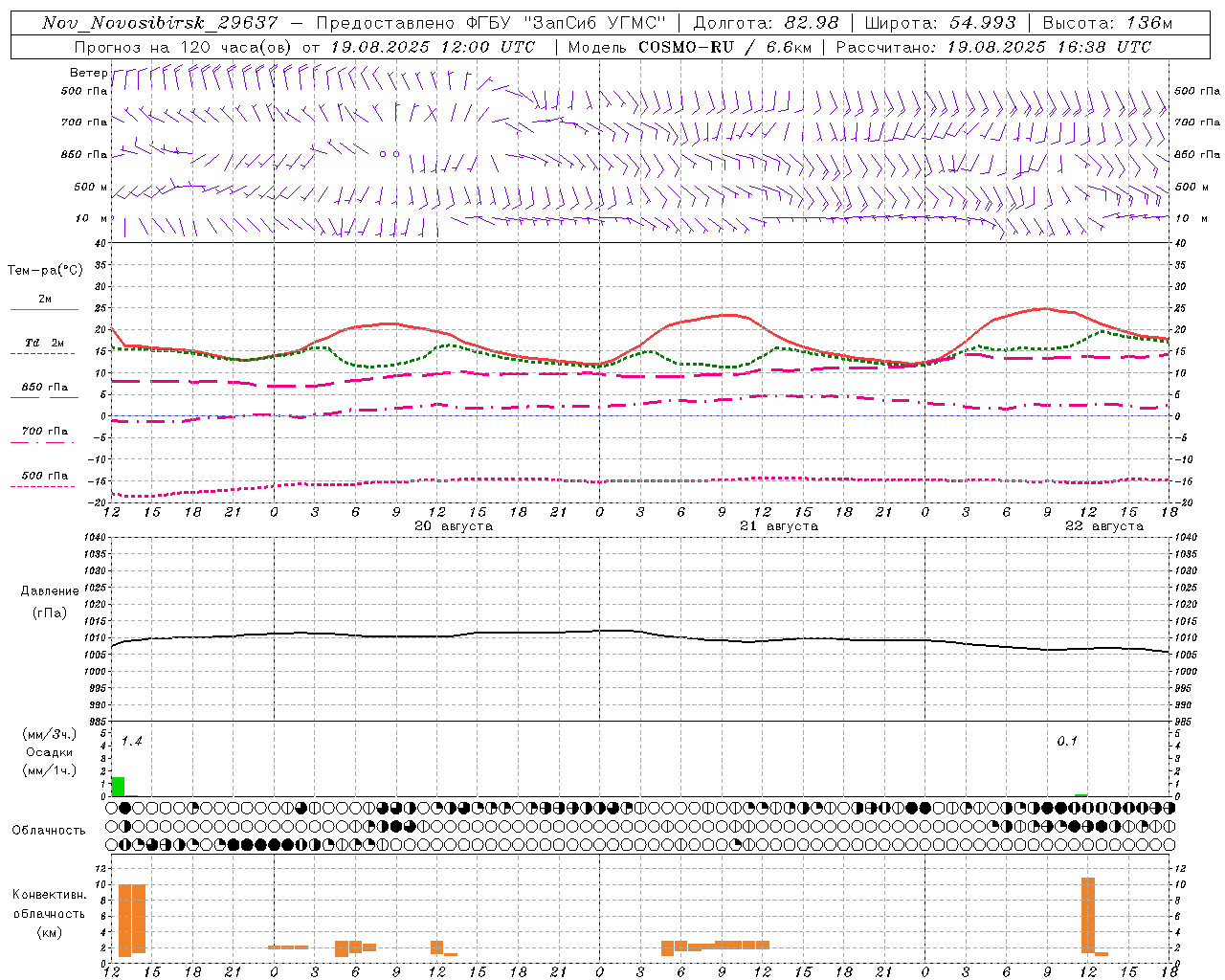
Task: Click the Прогноз на 120 часа(ов) text
Action: 185,47
